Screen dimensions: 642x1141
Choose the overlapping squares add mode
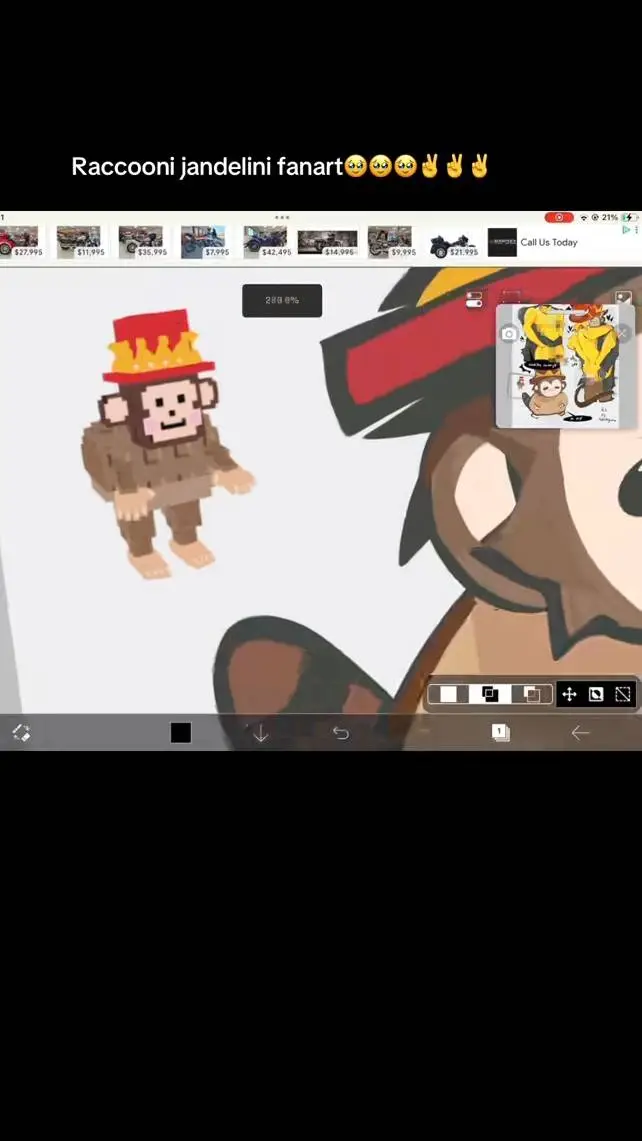pyautogui.click(x=490, y=694)
